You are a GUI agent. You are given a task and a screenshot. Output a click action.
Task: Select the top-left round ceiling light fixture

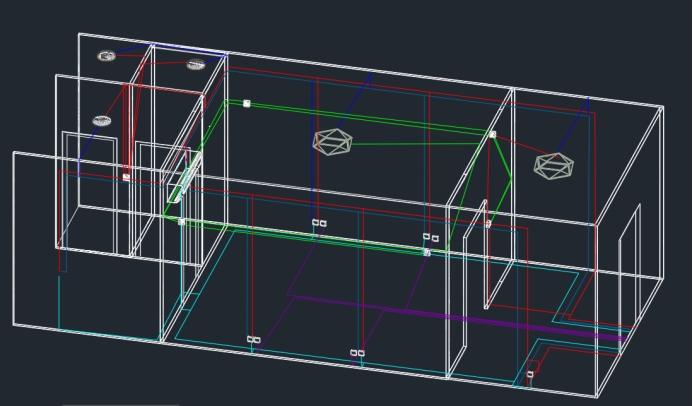[x=106, y=57]
